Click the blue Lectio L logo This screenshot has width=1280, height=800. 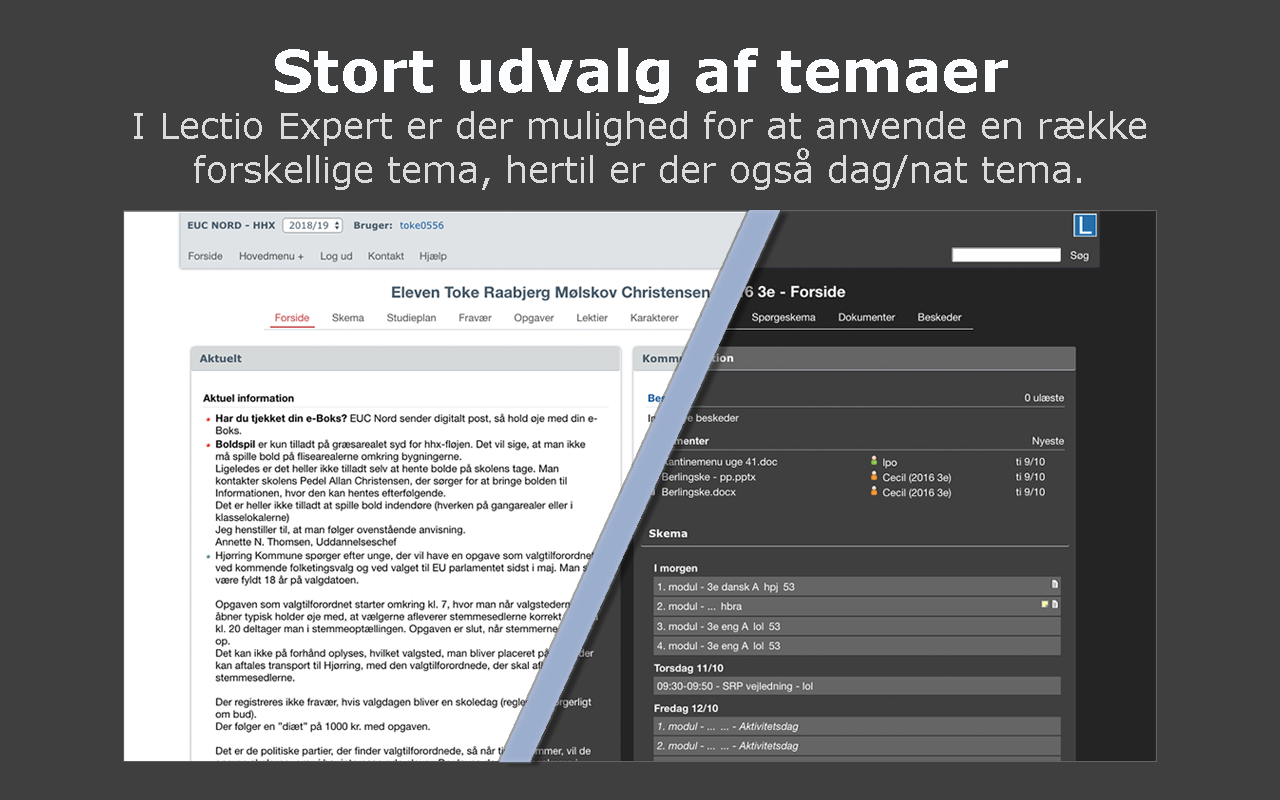pyautogui.click(x=1084, y=225)
